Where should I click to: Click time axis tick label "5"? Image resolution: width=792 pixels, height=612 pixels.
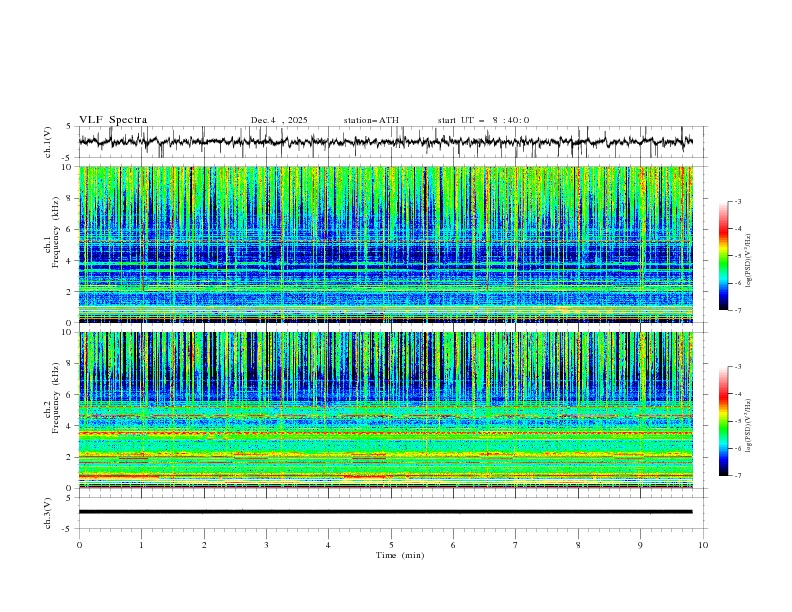click(391, 545)
